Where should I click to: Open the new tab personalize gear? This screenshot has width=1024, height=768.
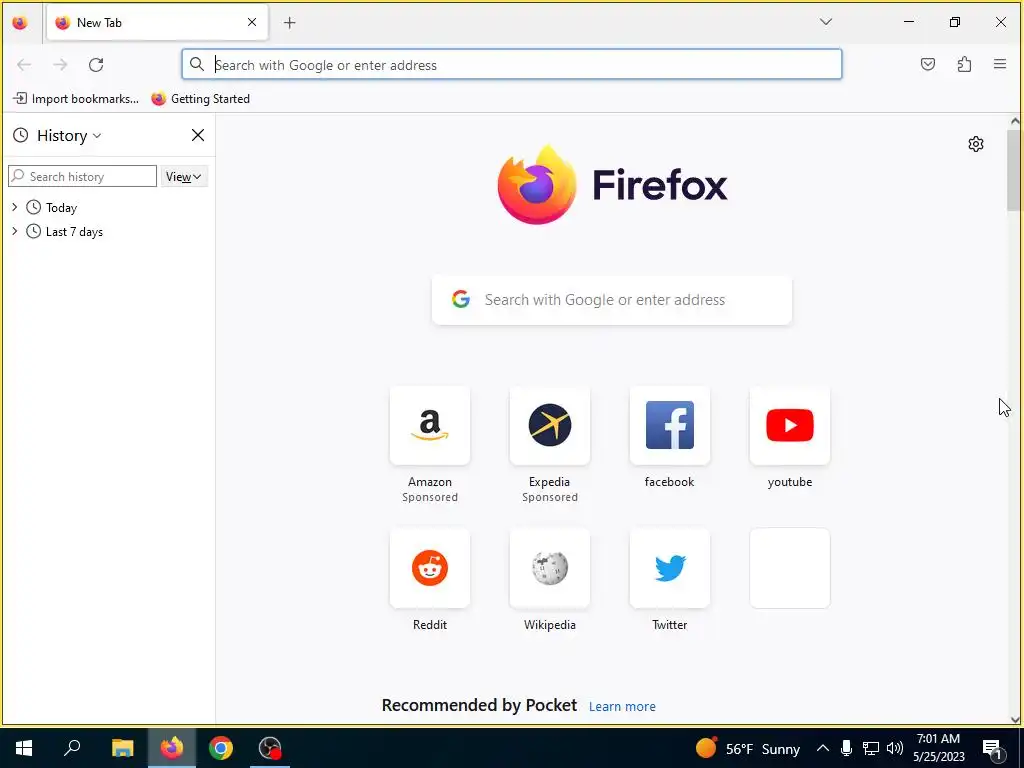[976, 144]
